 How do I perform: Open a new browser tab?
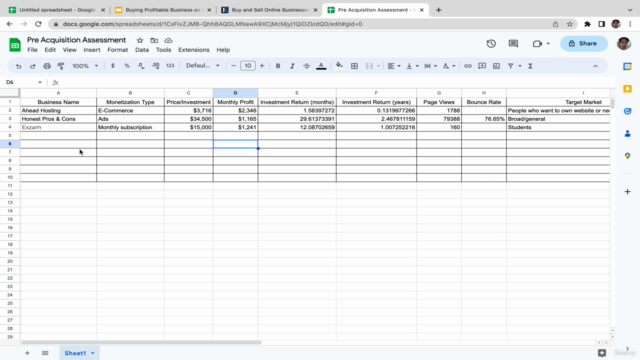[438, 10]
